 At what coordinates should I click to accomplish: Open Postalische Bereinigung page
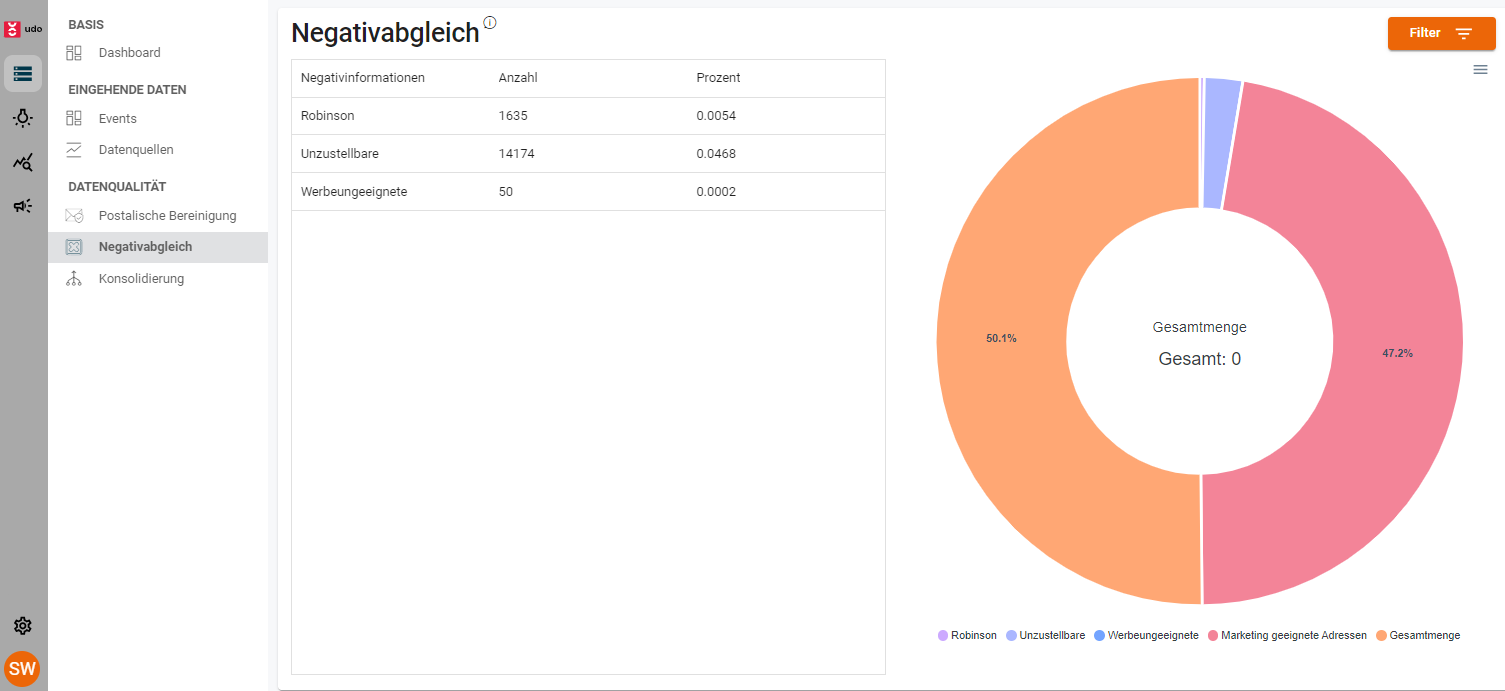pos(167,216)
